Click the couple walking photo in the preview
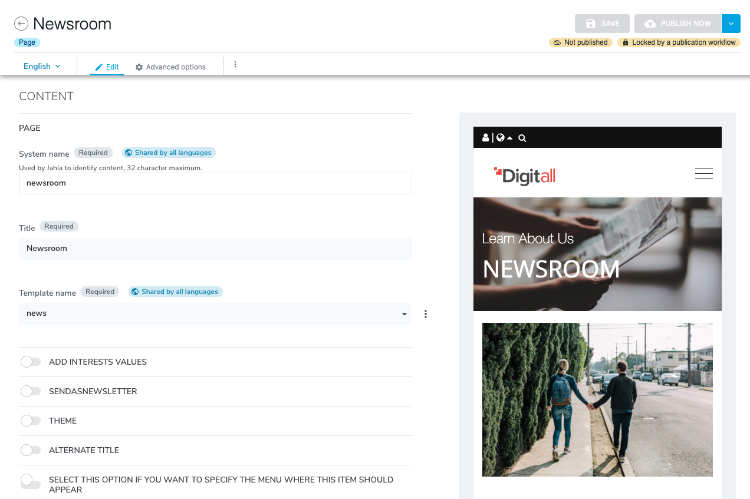The height and width of the screenshot is (499, 750). pos(597,400)
